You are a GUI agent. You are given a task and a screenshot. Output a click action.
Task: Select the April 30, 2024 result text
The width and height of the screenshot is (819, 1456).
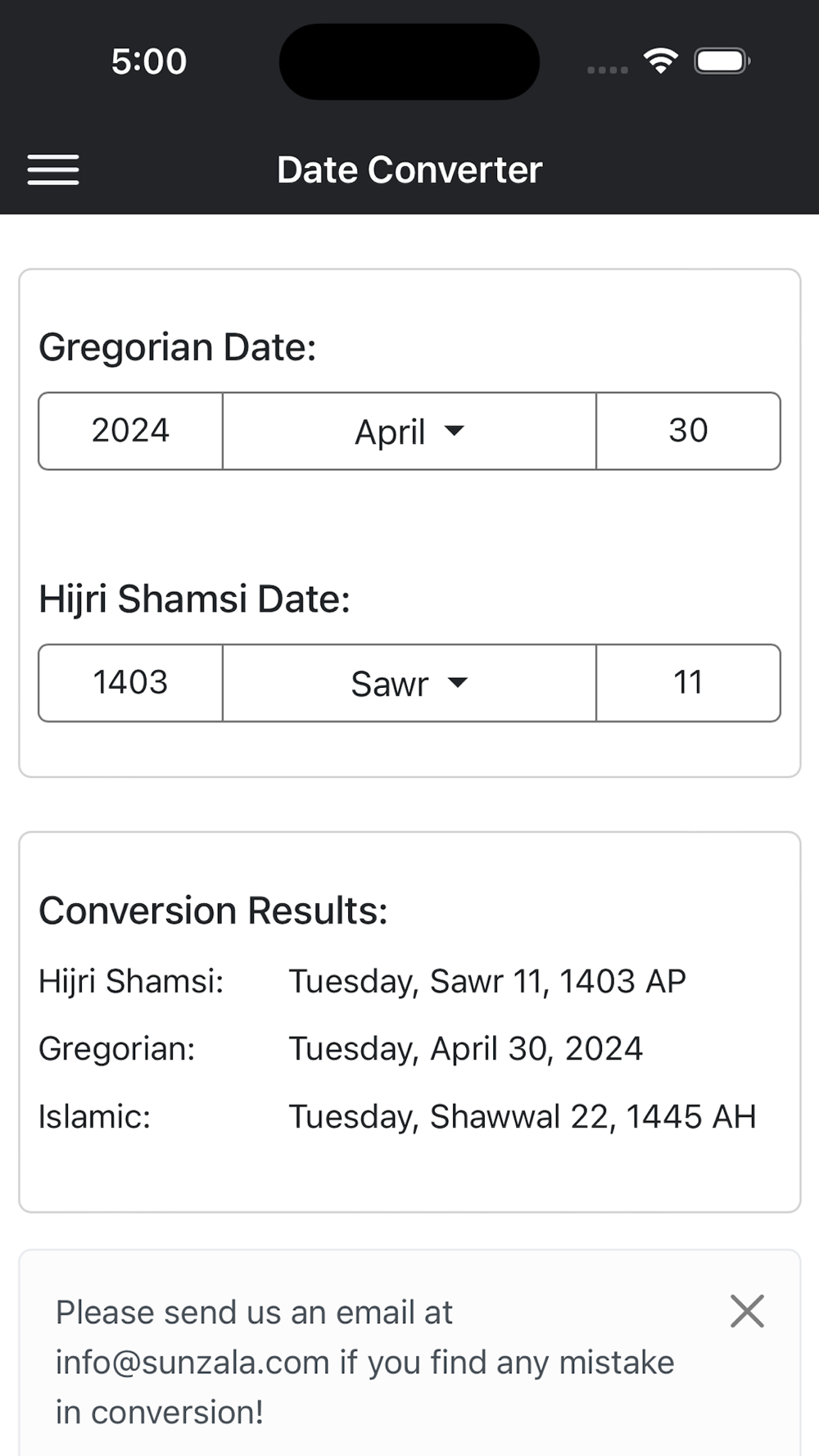pyautogui.click(x=466, y=1049)
